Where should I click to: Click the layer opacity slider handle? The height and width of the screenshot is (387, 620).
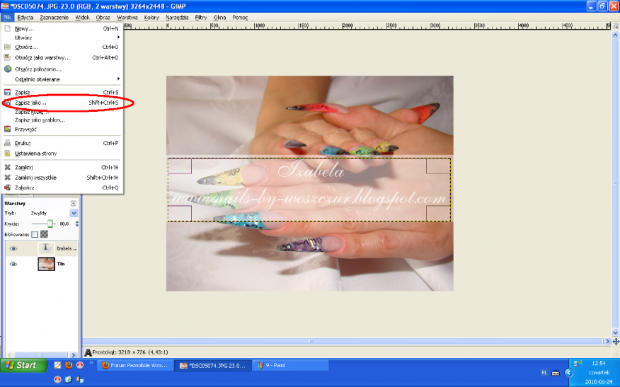(x=50, y=224)
